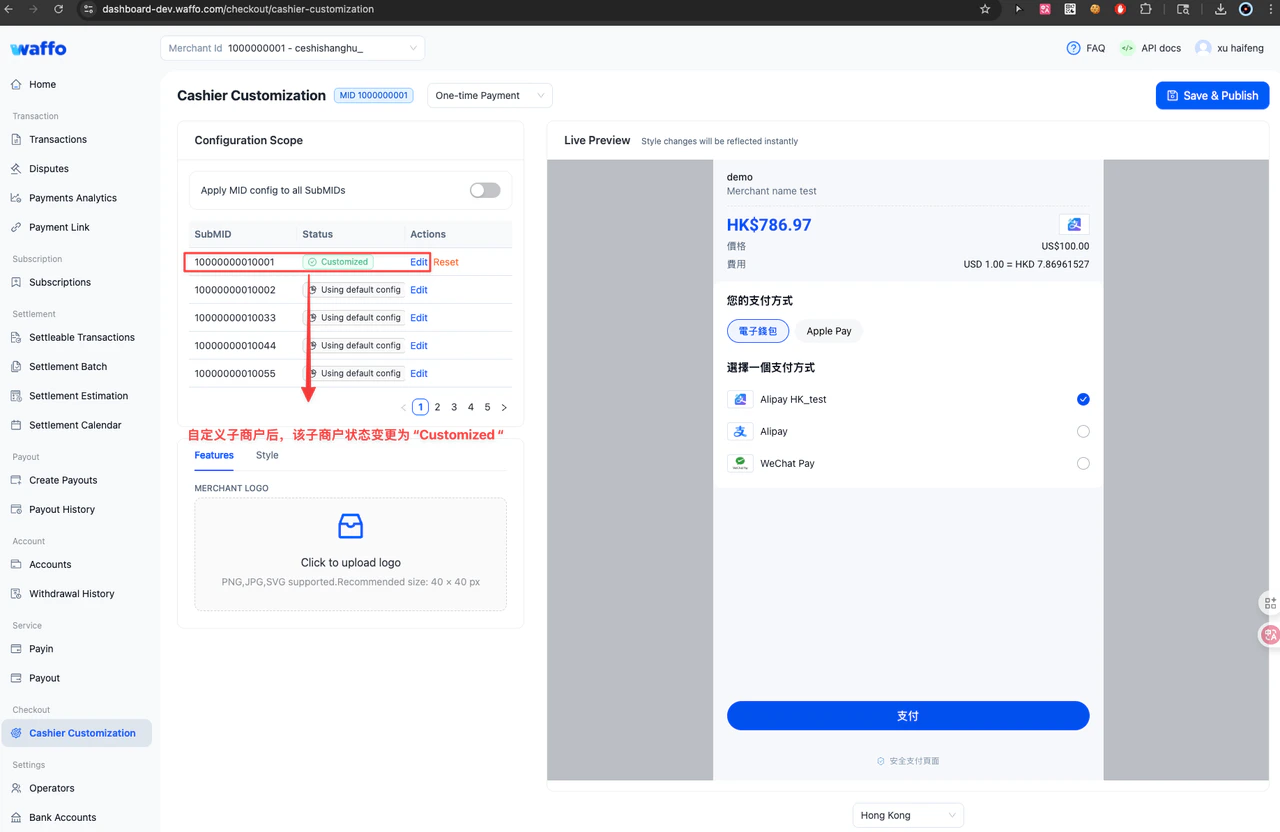Open Subscriptions page

pyautogui.click(x=60, y=282)
